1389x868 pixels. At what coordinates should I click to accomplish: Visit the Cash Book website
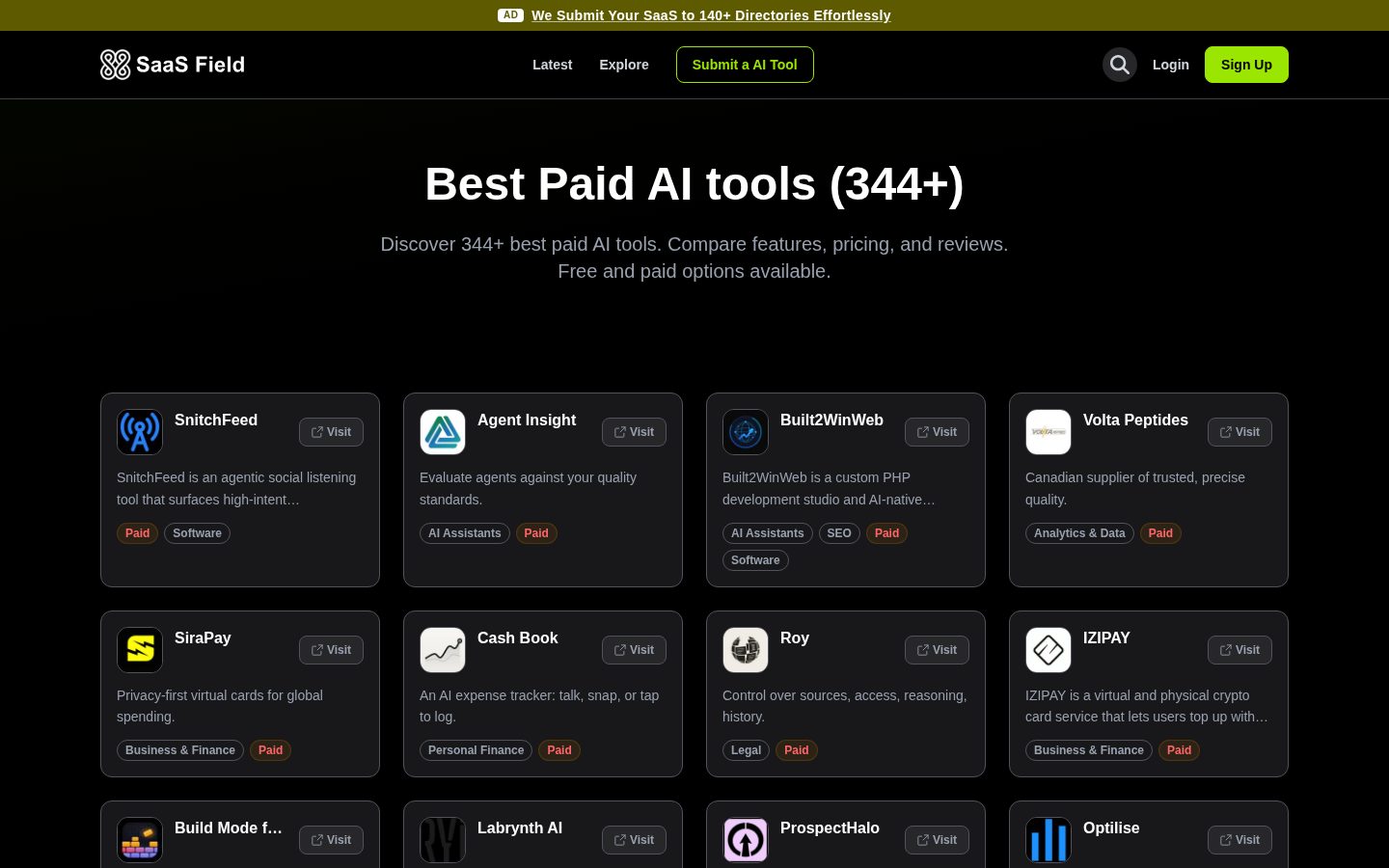tap(634, 650)
